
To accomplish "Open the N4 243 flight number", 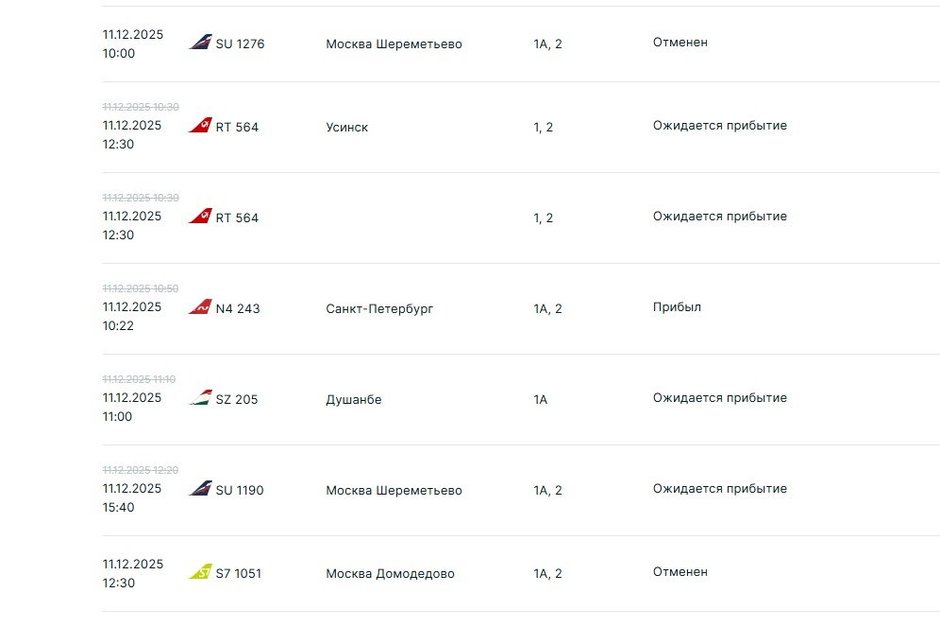I will click(x=238, y=309).
